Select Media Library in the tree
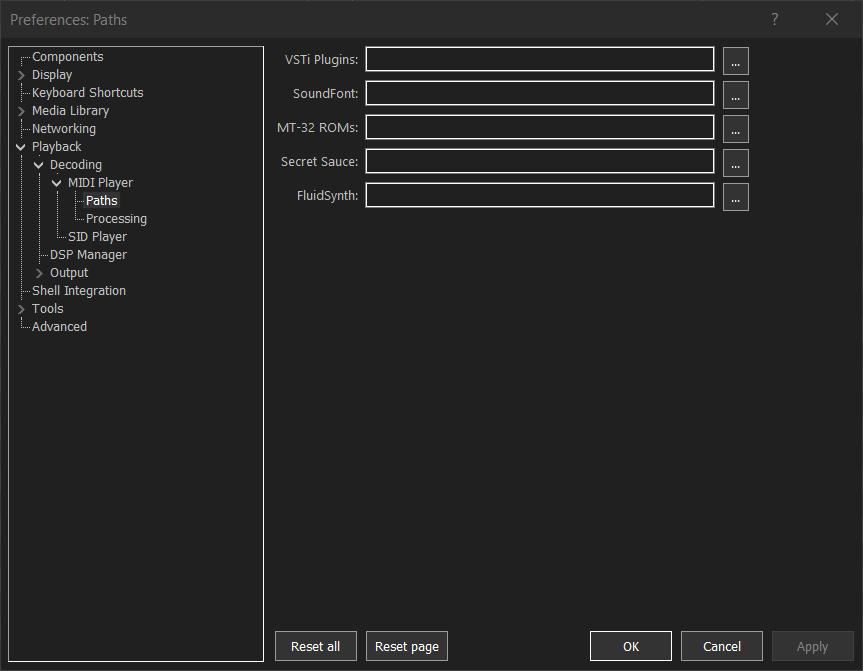The image size is (863, 671). 70,111
